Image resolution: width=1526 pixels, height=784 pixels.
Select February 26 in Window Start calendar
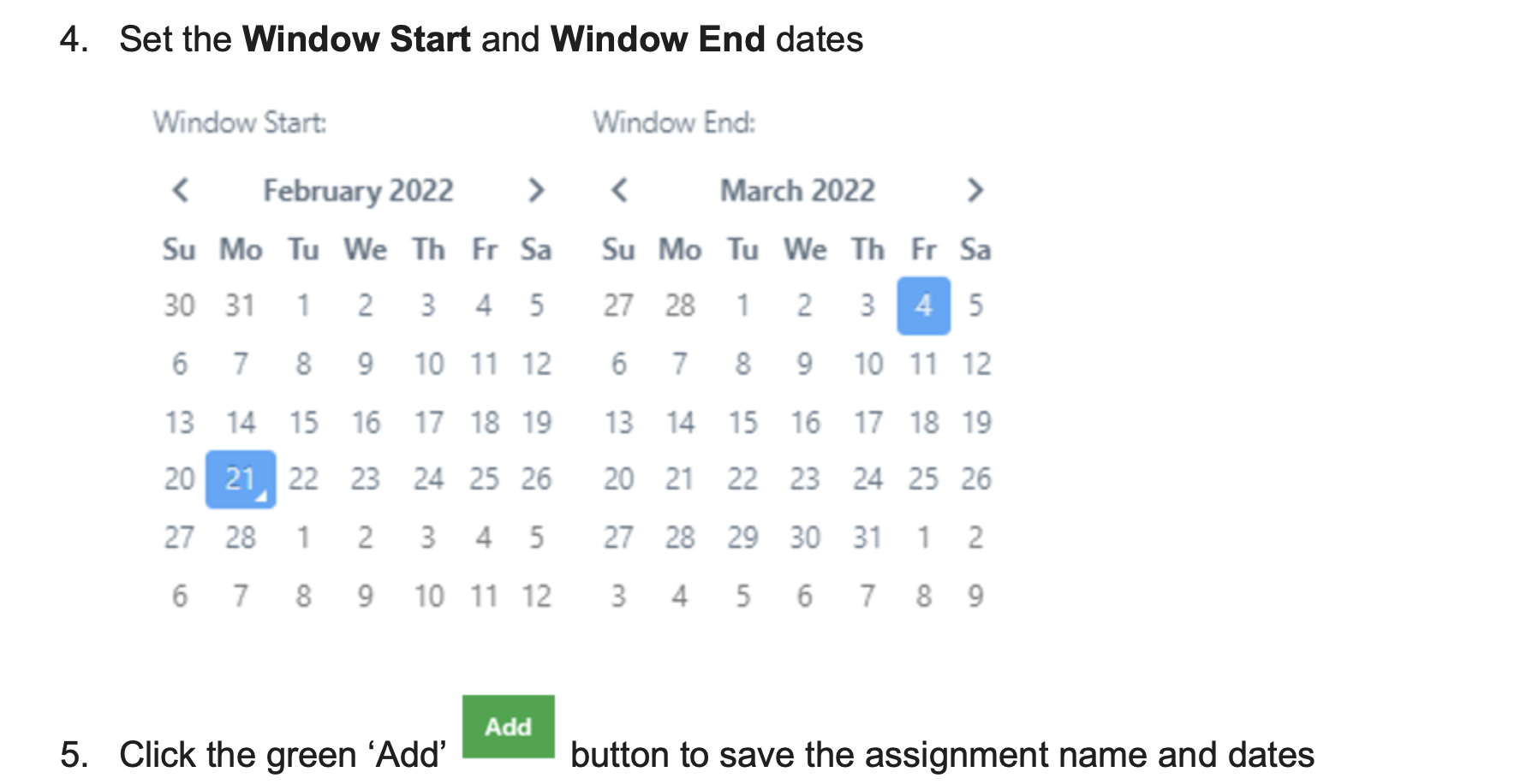click(x=537, y=479)
